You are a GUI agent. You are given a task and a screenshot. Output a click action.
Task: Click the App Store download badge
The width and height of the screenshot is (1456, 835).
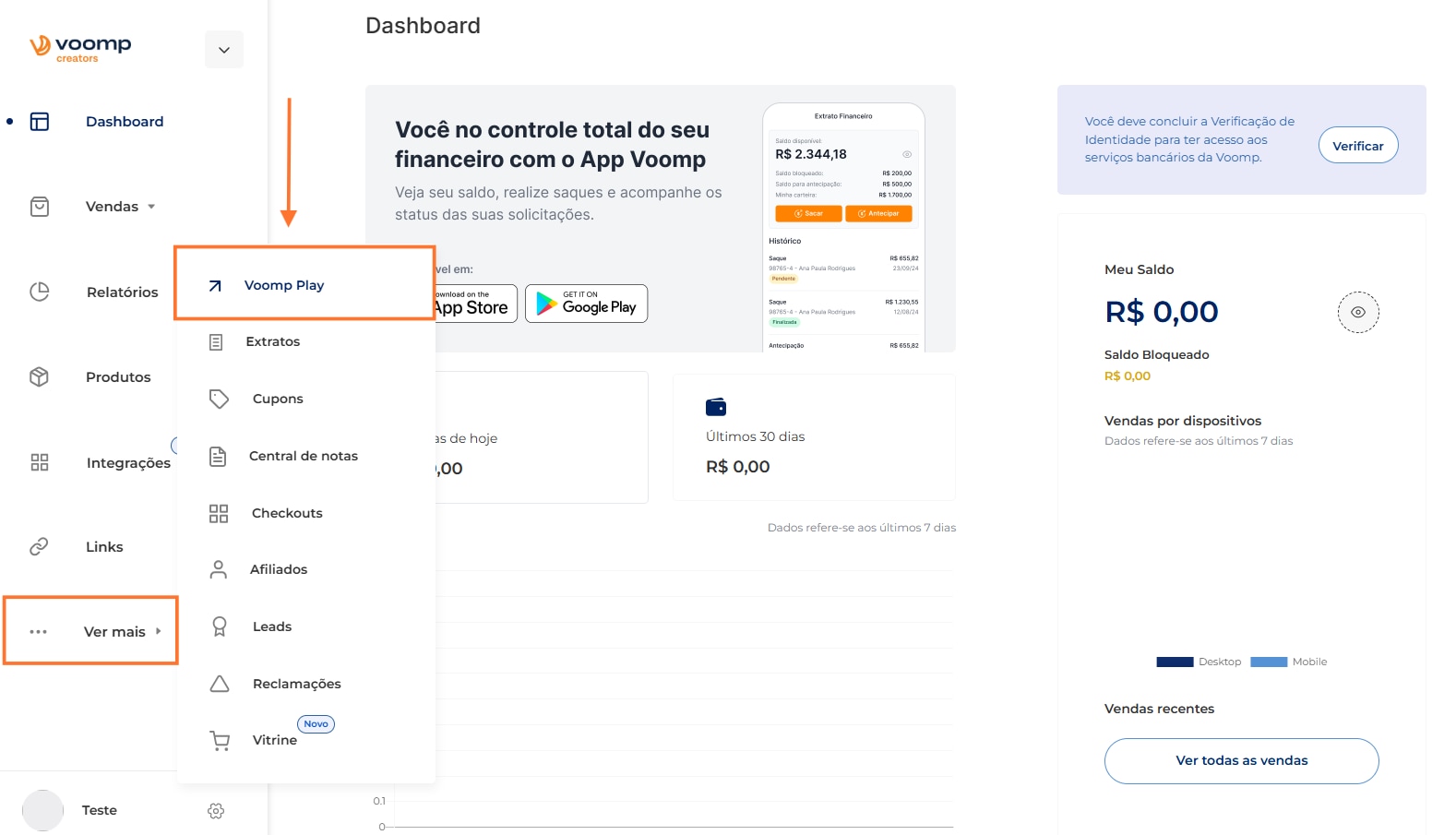tap(475, 304)
